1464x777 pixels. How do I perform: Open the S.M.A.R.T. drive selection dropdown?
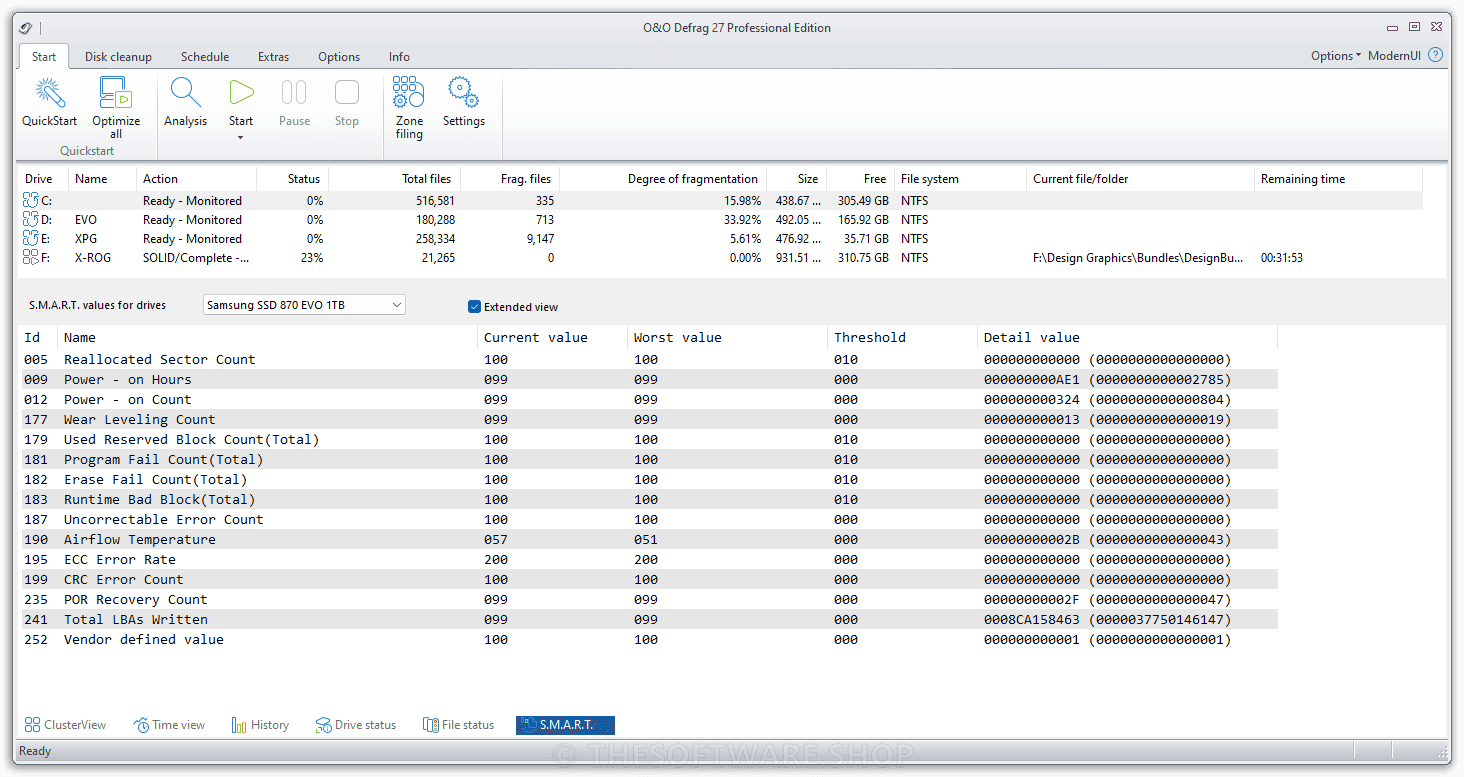click(304, 305)
